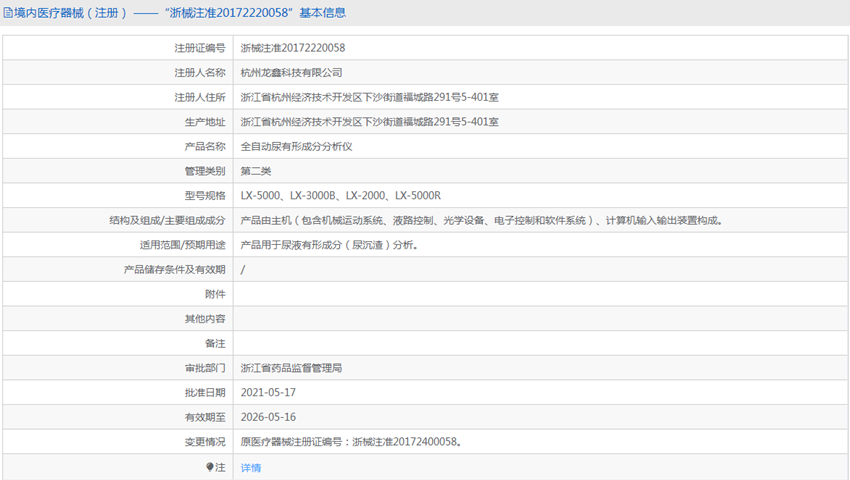Click expiry date 2026-05-16

(x=268, y=417)
